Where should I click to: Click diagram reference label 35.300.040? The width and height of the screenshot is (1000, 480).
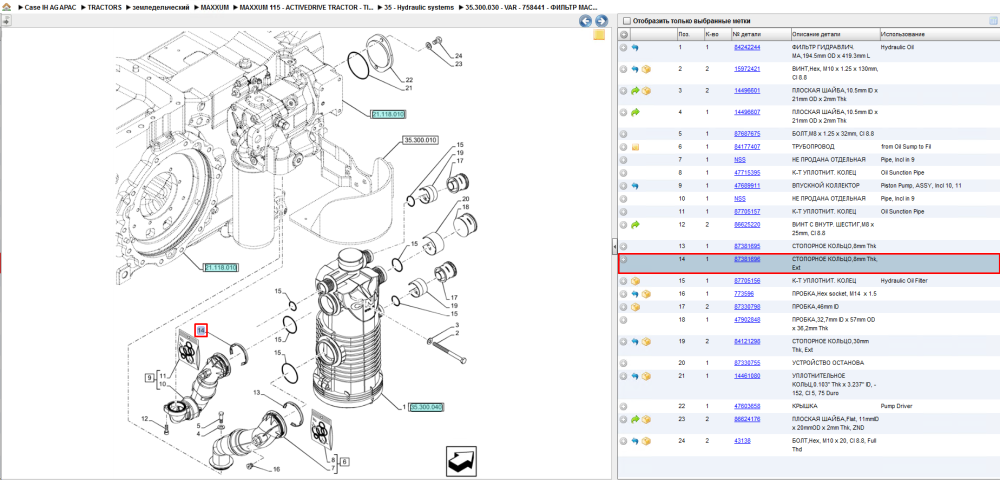426,407
